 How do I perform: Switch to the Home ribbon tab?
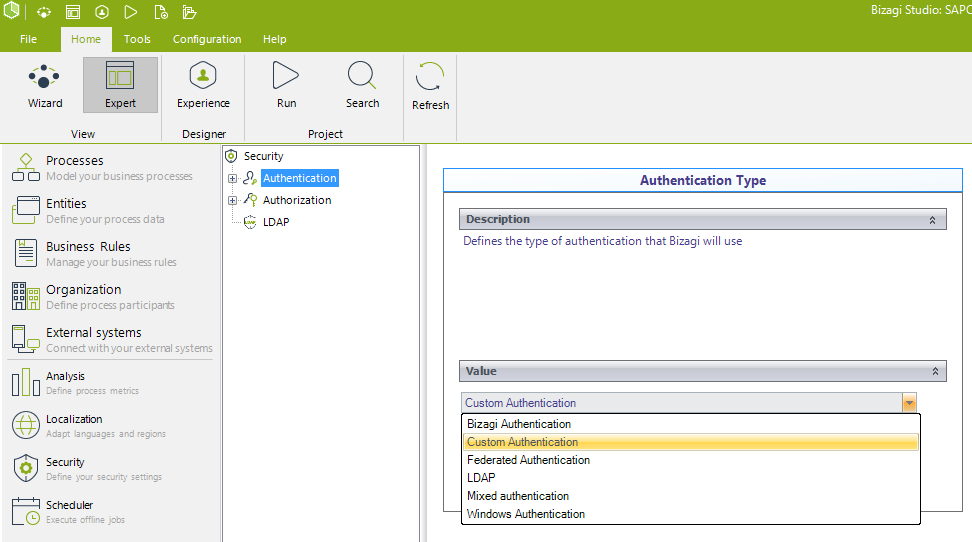pos(86,39)
